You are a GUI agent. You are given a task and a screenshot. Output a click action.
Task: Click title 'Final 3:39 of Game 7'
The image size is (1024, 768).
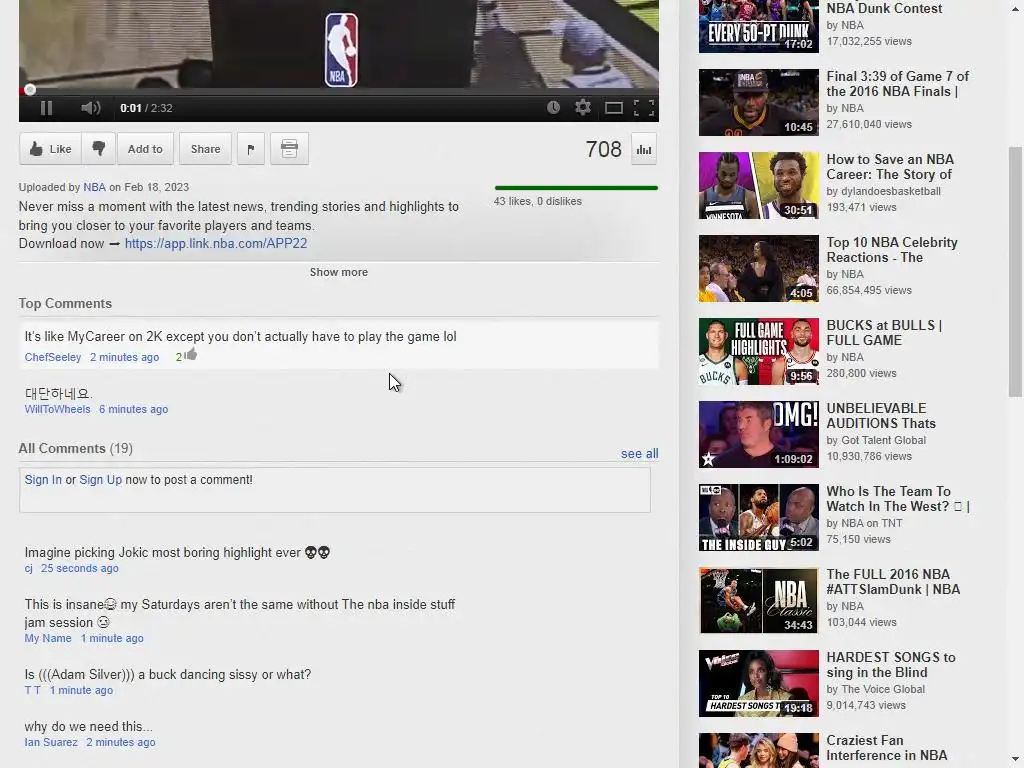pos(897,84)
